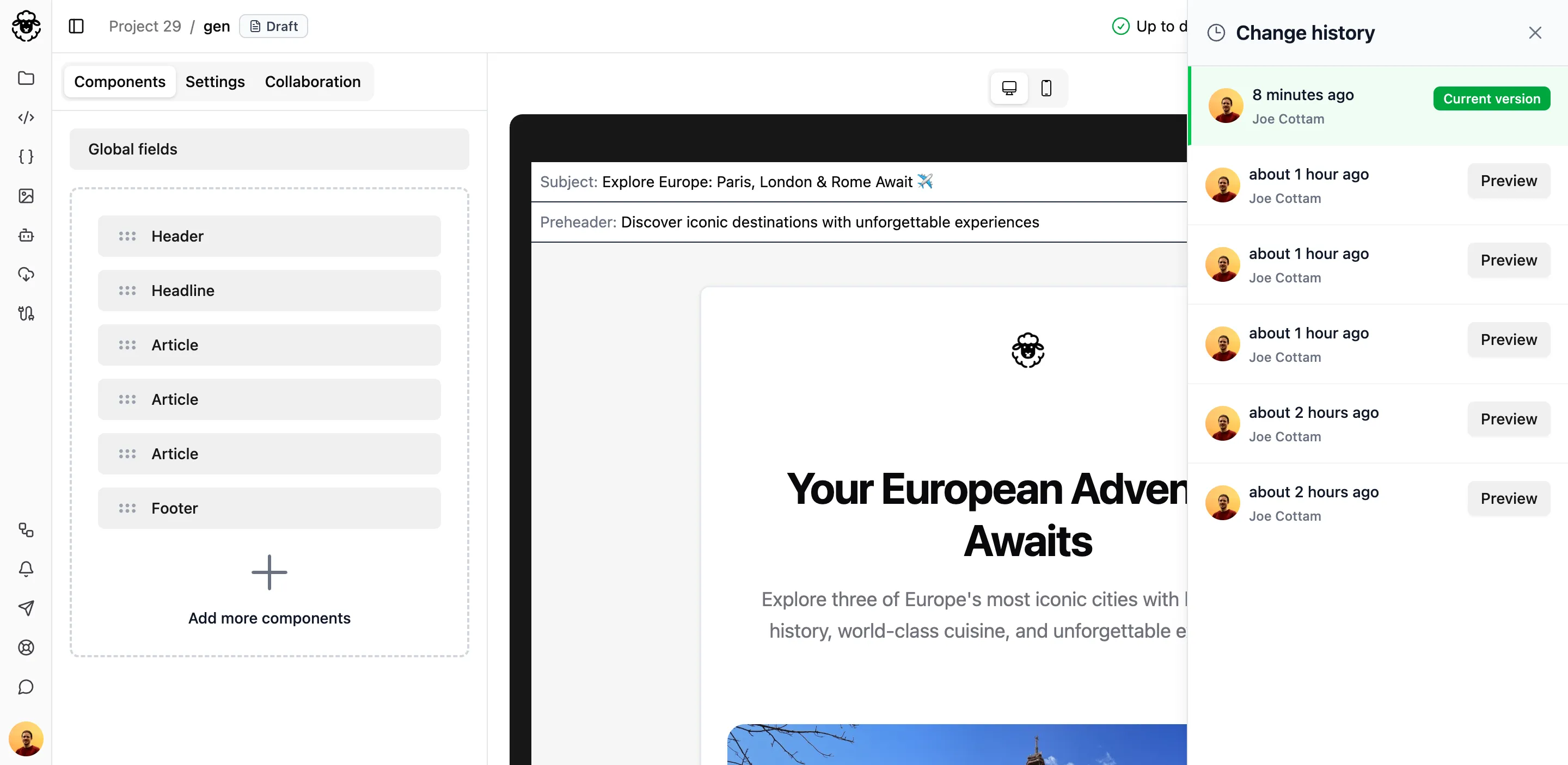
Task: Open the notifications bell icon
Action: [x=26, y=569]
